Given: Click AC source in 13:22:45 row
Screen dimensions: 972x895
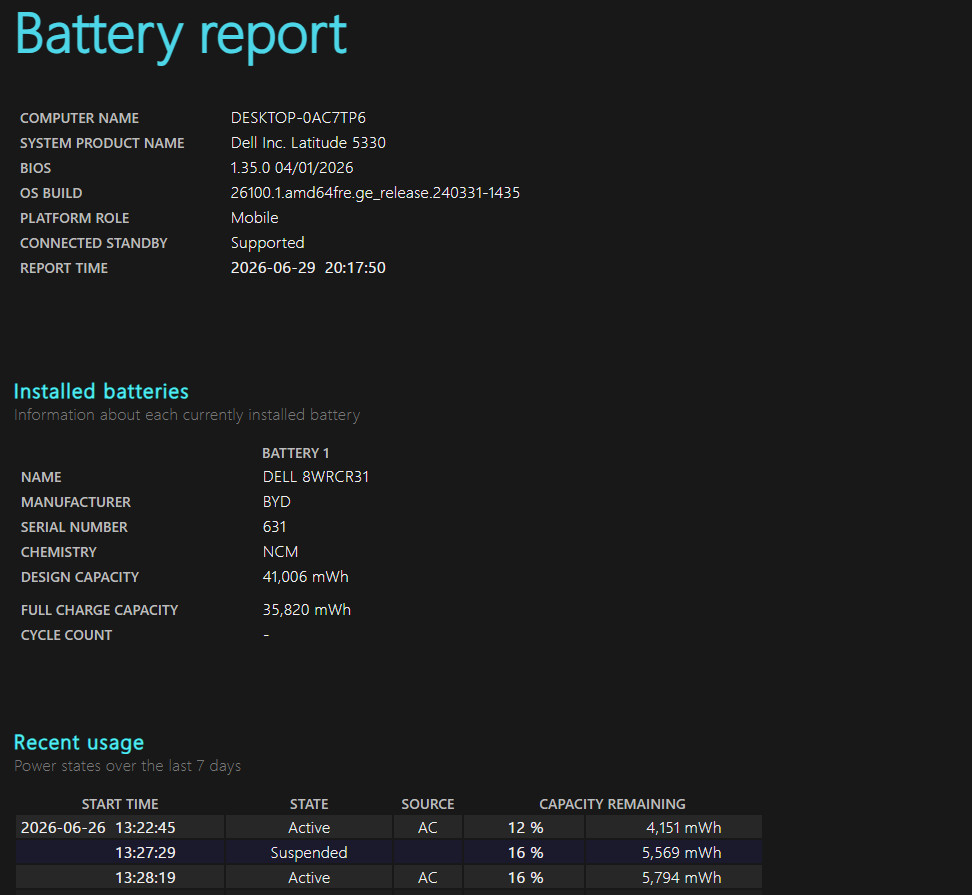Looking at the screenshot, I should point(428,827).
